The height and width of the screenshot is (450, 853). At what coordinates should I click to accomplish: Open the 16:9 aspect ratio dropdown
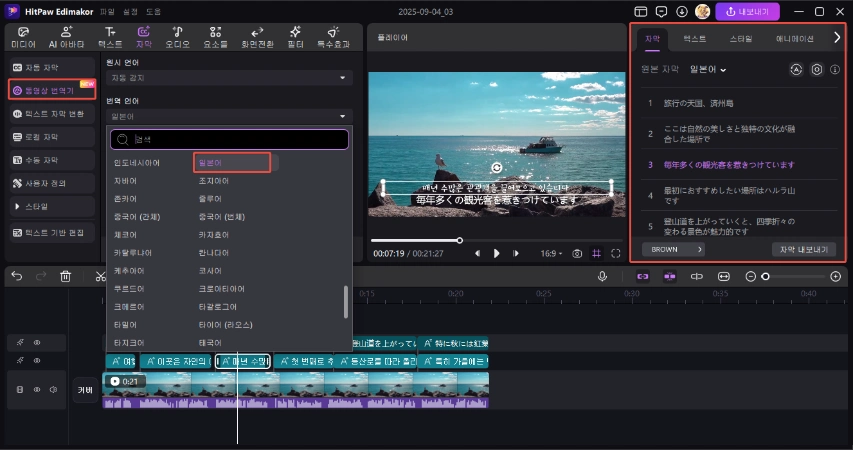pos(552,253)
